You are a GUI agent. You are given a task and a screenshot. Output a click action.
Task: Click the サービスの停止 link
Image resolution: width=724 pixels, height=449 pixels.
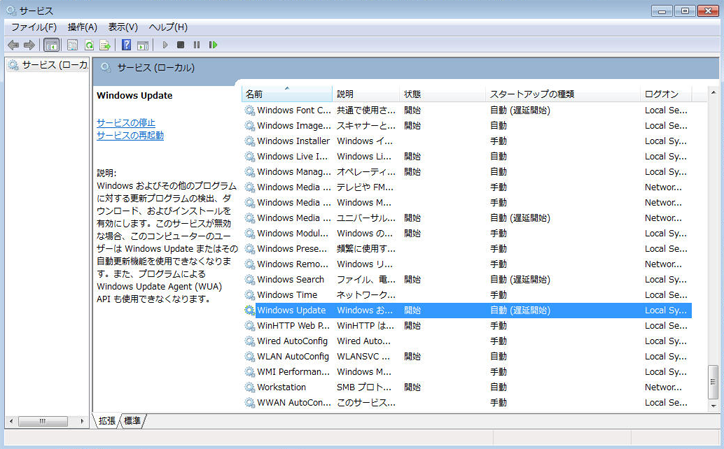tap(126, 123)
